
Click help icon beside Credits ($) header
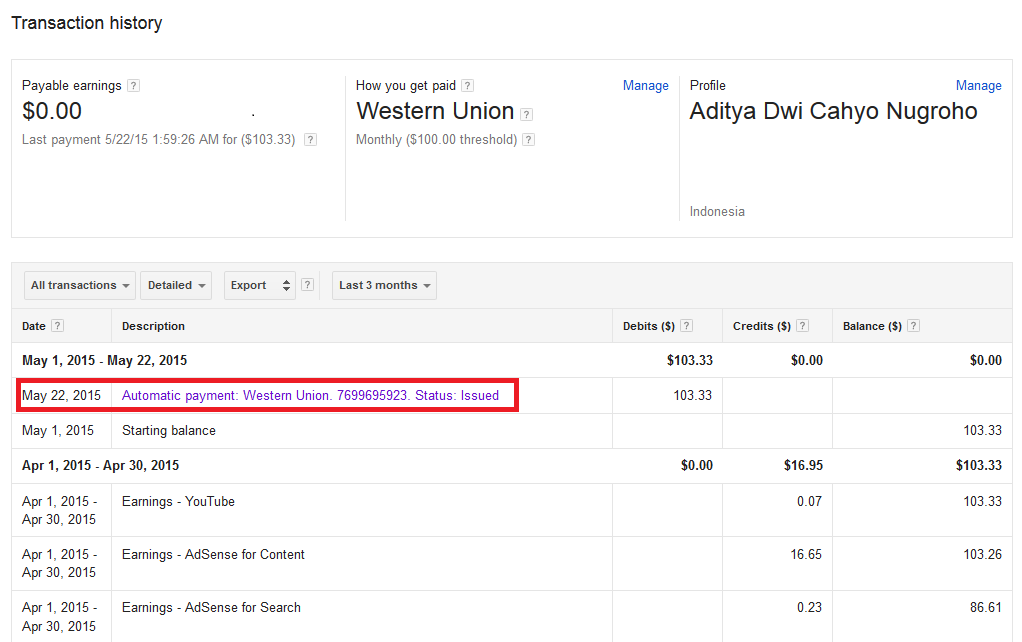[x=803, y=326]
